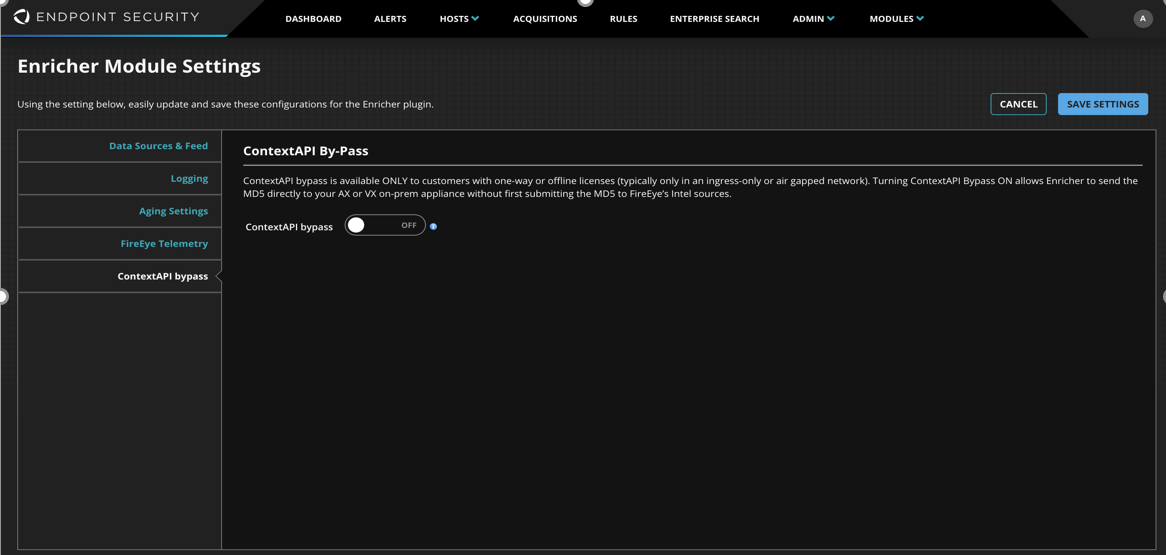Image resolution: width=1166 pixels, height=555 pixels.
Task: Click the Save Settings button
Action: pos(1103,104)
